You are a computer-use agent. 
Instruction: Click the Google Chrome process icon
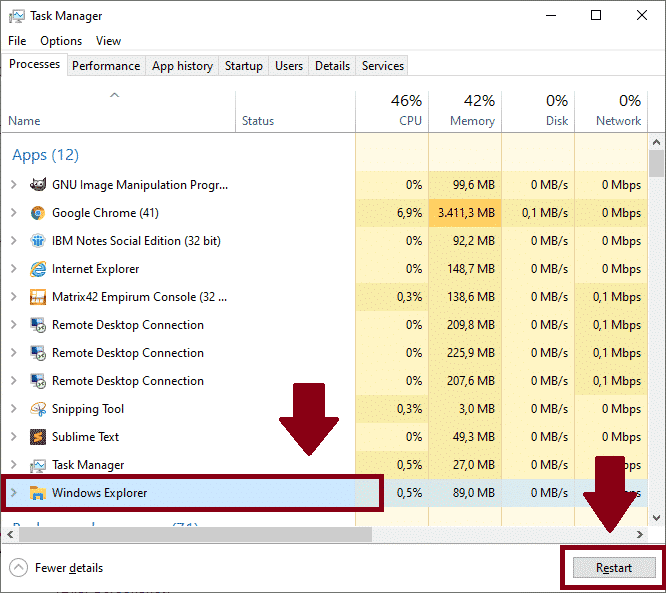tap(38, 213)
